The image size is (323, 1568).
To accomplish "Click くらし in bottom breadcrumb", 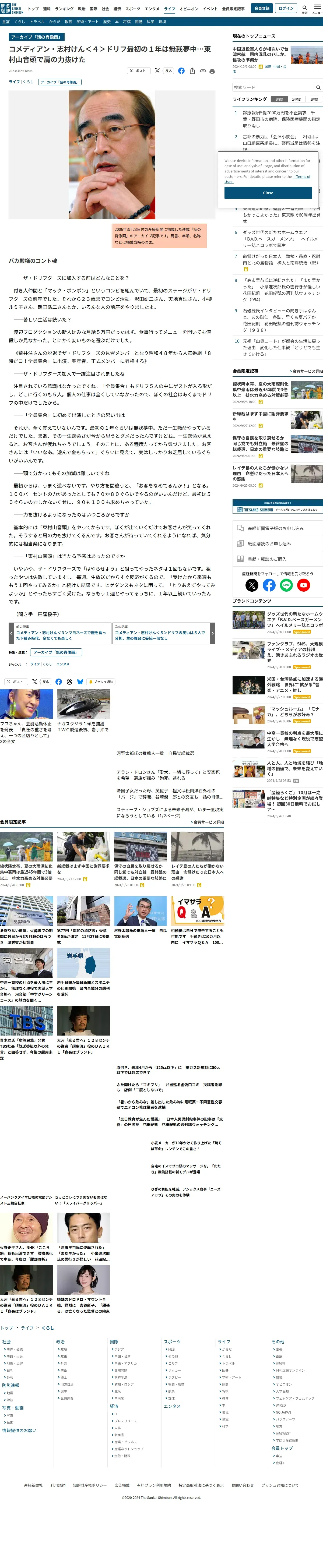I will [48, 1327].
